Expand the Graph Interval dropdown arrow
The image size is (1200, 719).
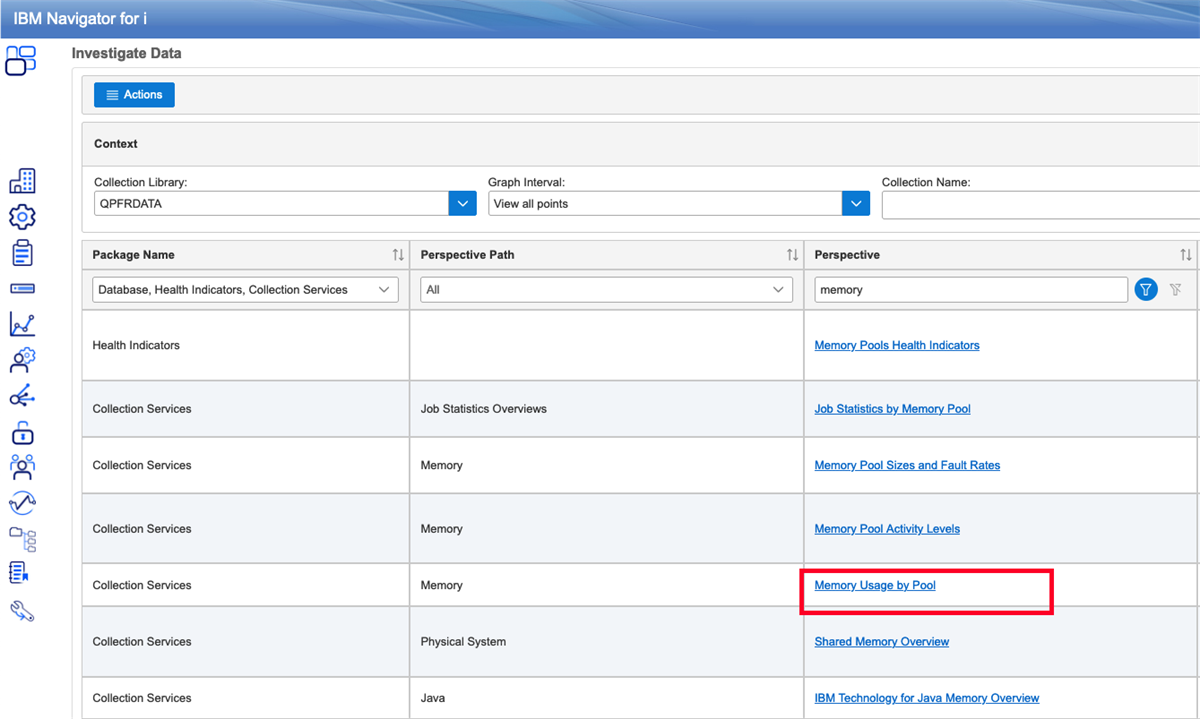[x=856, y=203]
